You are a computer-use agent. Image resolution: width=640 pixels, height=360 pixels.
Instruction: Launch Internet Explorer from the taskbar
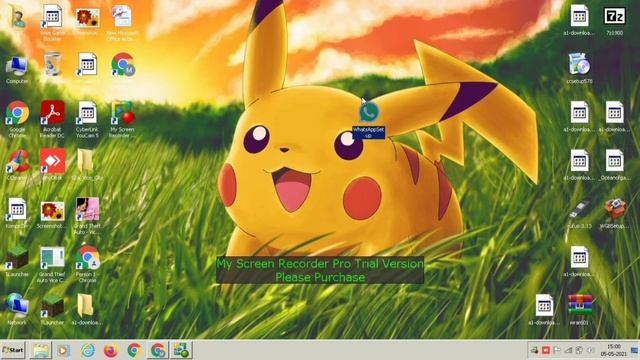point(87,350)
